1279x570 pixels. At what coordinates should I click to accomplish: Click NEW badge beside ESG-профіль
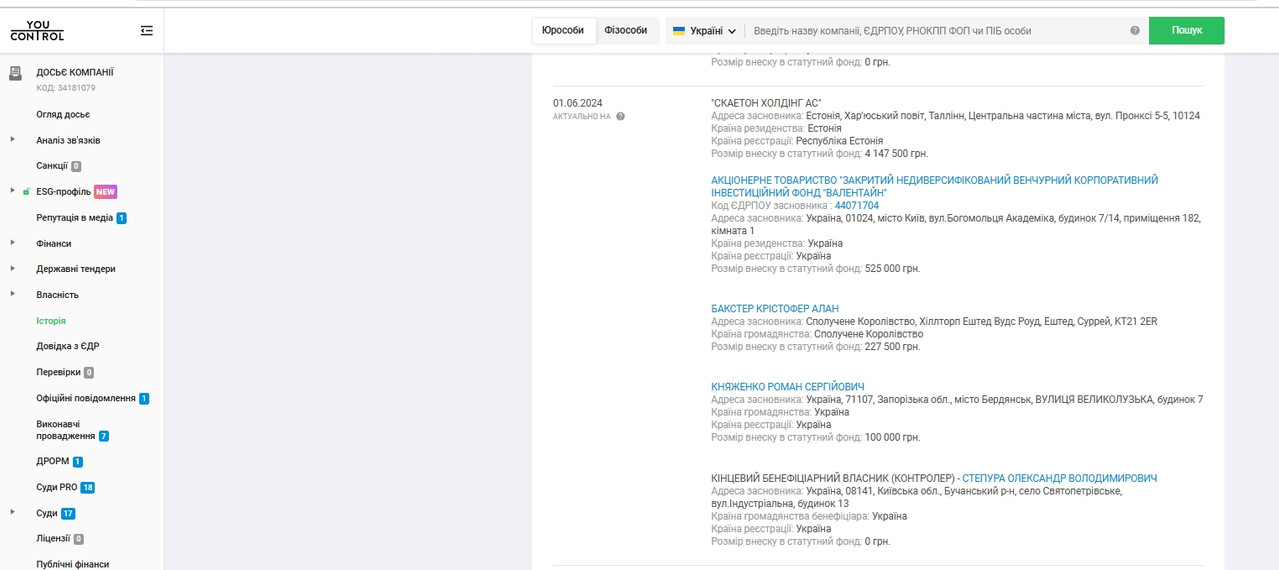pos(105,192)
